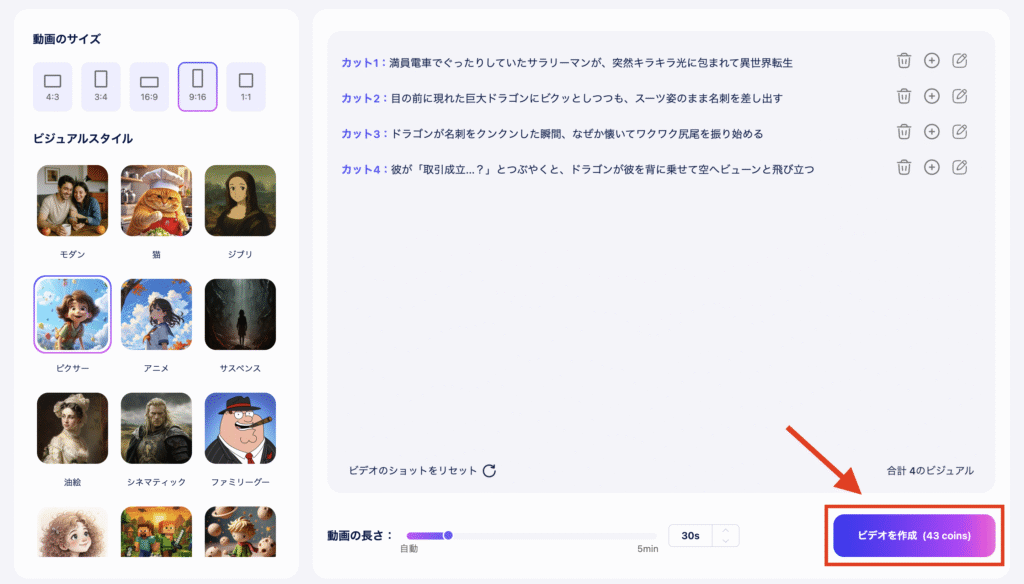Click the plus icon on カット1 row

pos(931,61)
